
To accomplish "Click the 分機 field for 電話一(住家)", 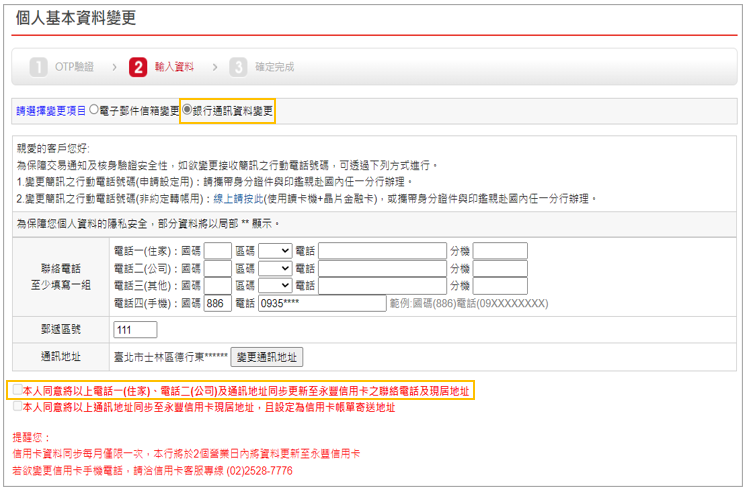I will coord(500,251).
